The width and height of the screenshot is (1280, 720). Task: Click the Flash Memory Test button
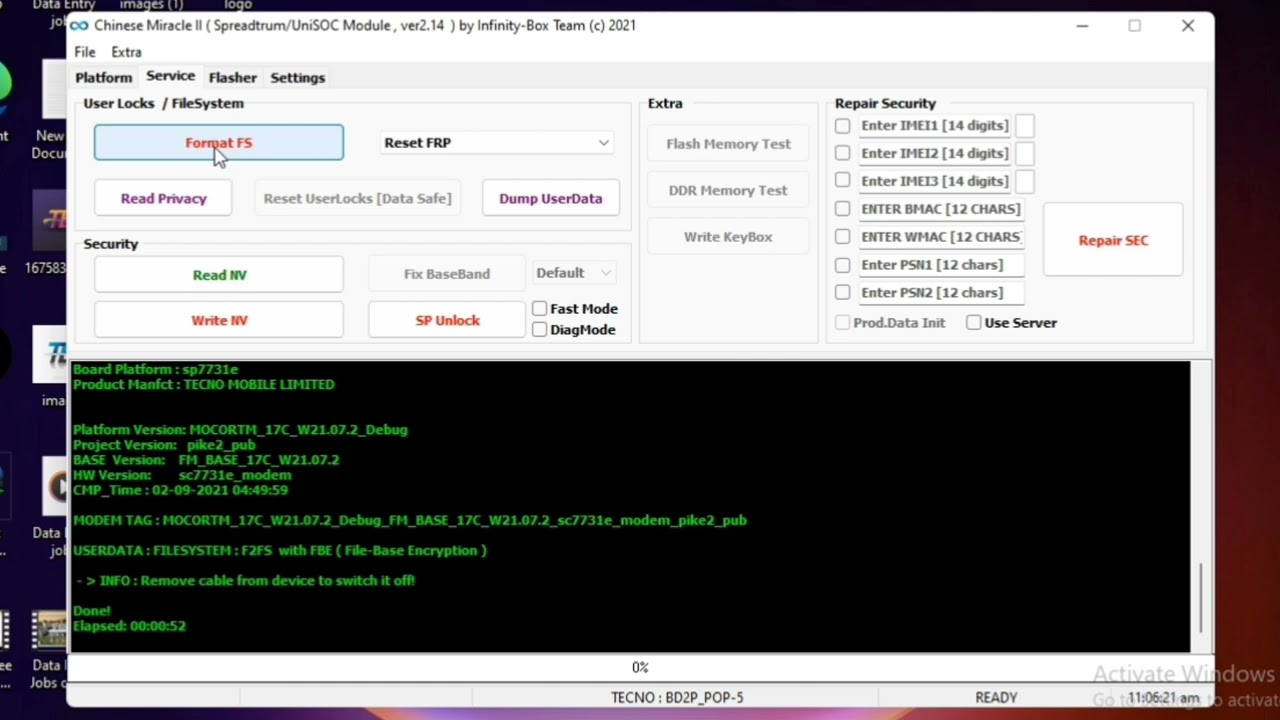pyautogui.click(x=728, y=143)
